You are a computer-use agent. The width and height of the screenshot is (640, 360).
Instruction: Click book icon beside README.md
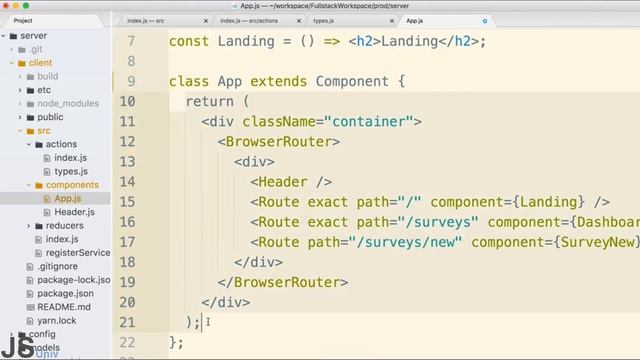pos(30,307)
